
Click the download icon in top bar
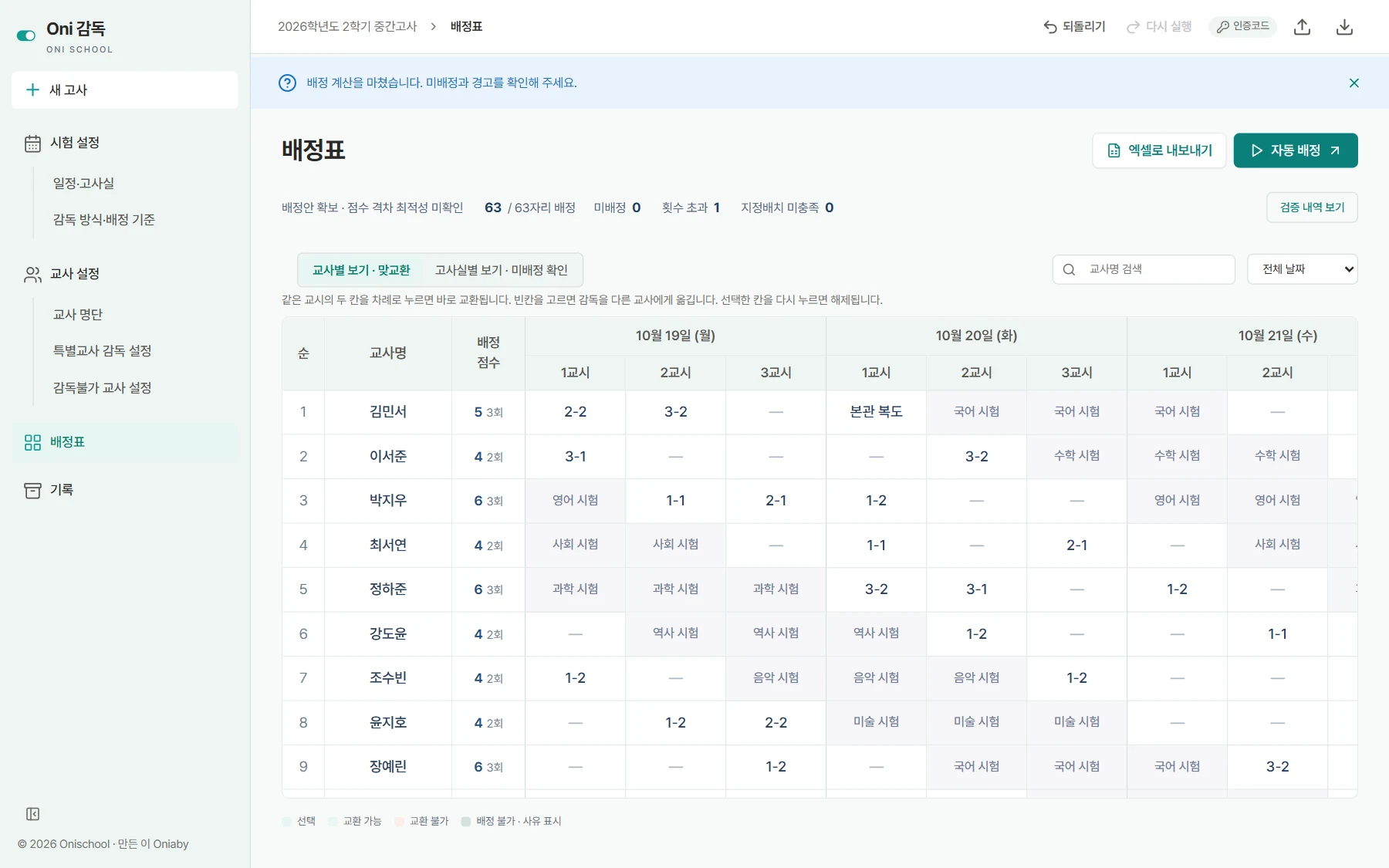click(x=1344, y=27)
